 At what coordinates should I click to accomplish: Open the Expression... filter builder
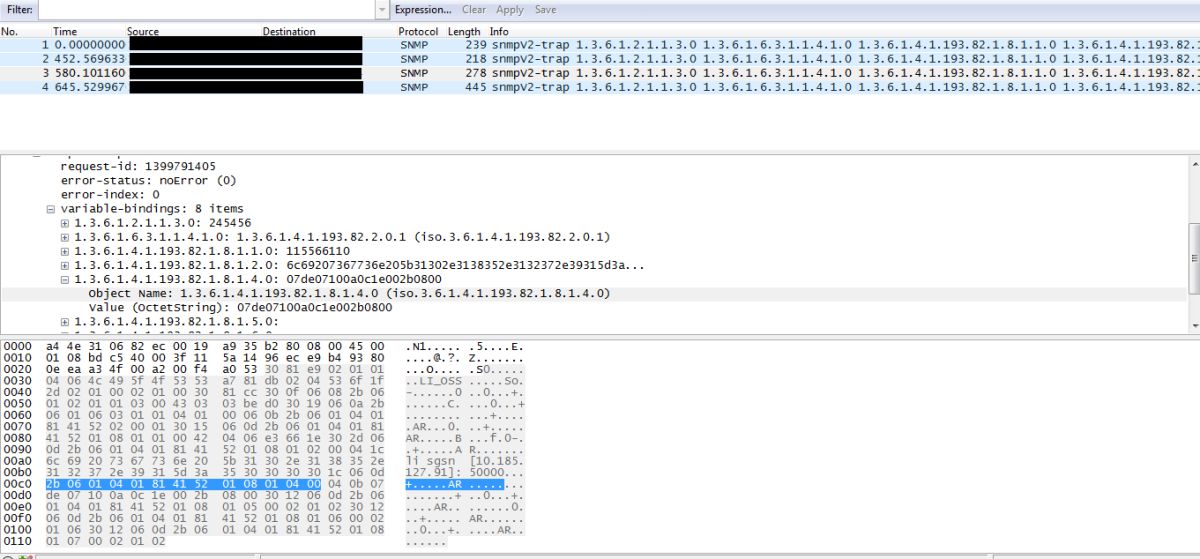pos(423,9)
